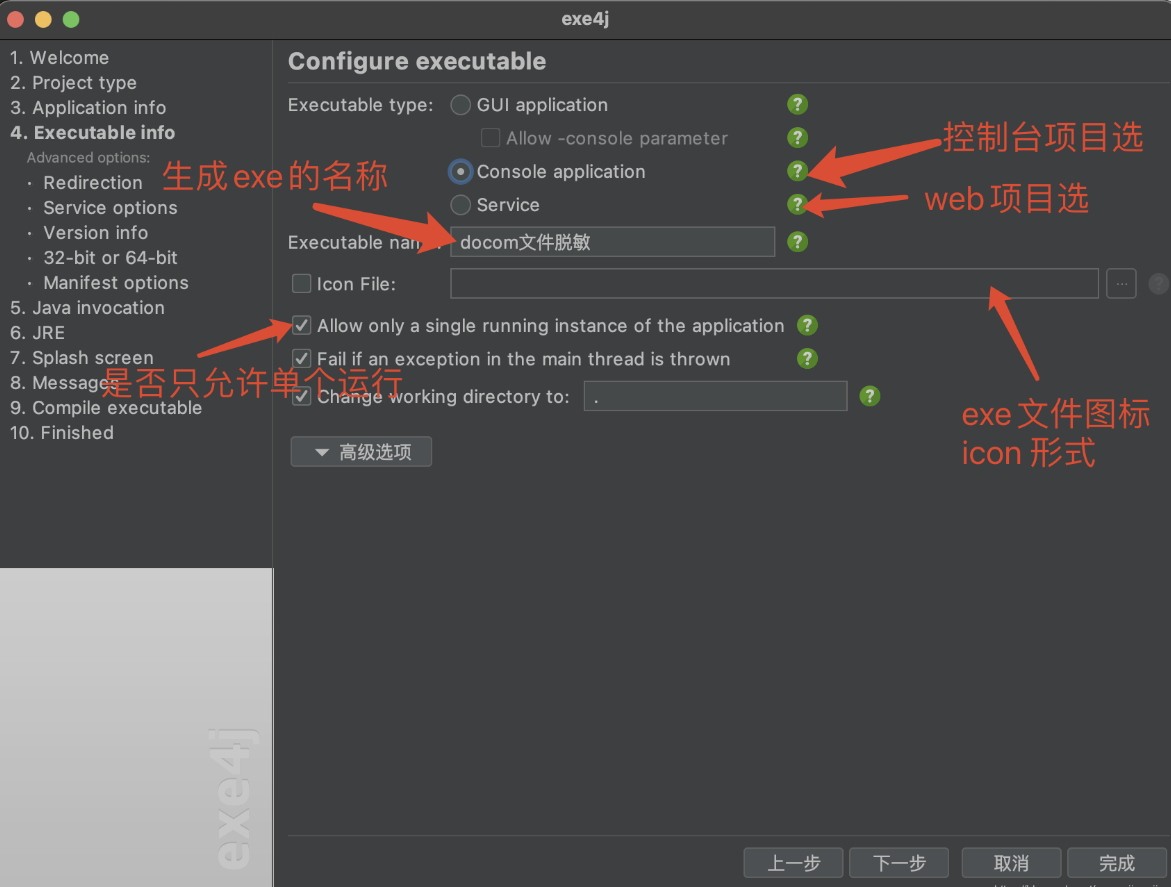Viewport: 1171px width, 887px height.
Task: Click help icon next to Executable name
Action: tap(797, 241)
